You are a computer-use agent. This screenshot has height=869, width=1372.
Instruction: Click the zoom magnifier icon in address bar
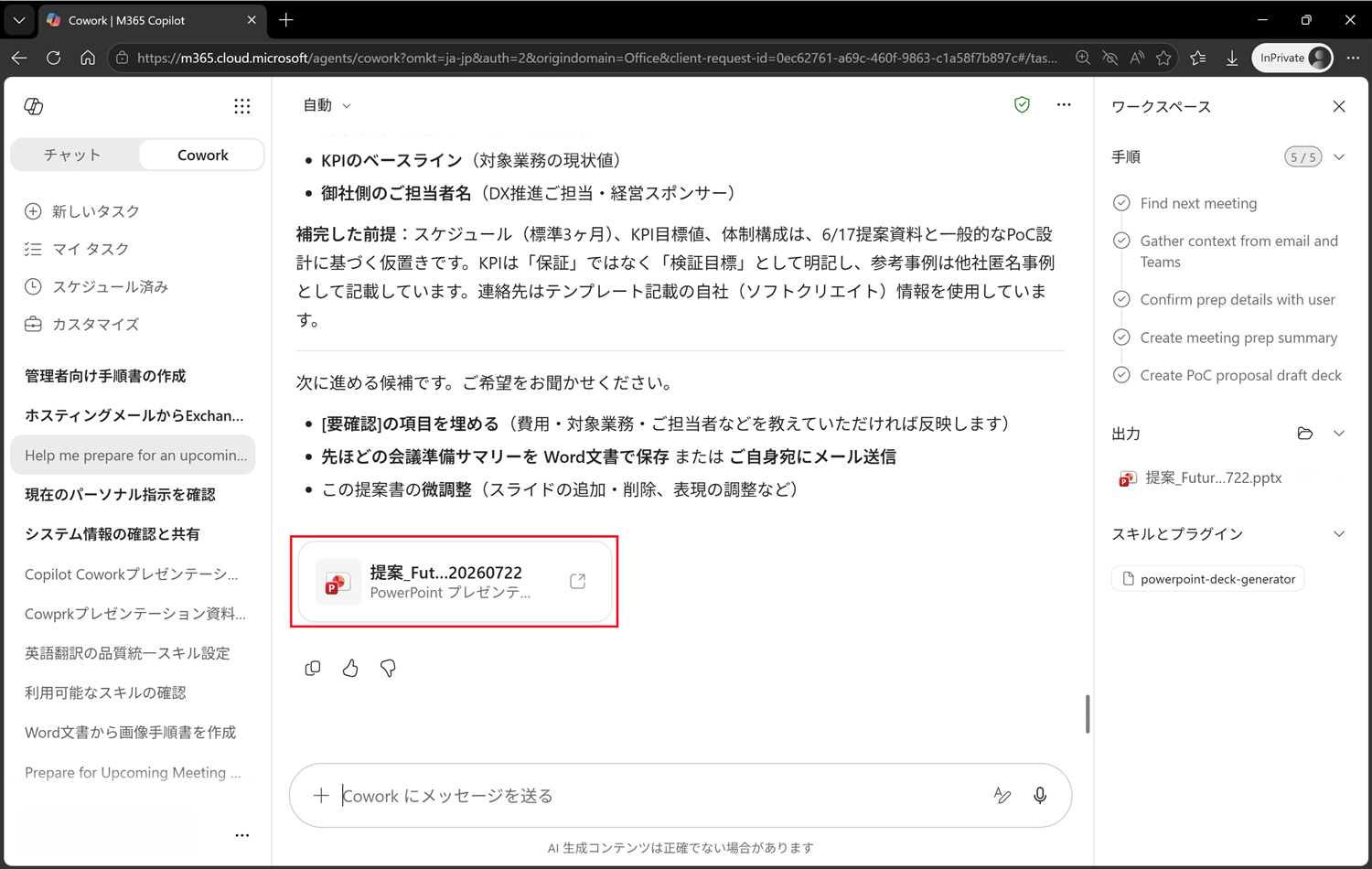point(1083,58)
